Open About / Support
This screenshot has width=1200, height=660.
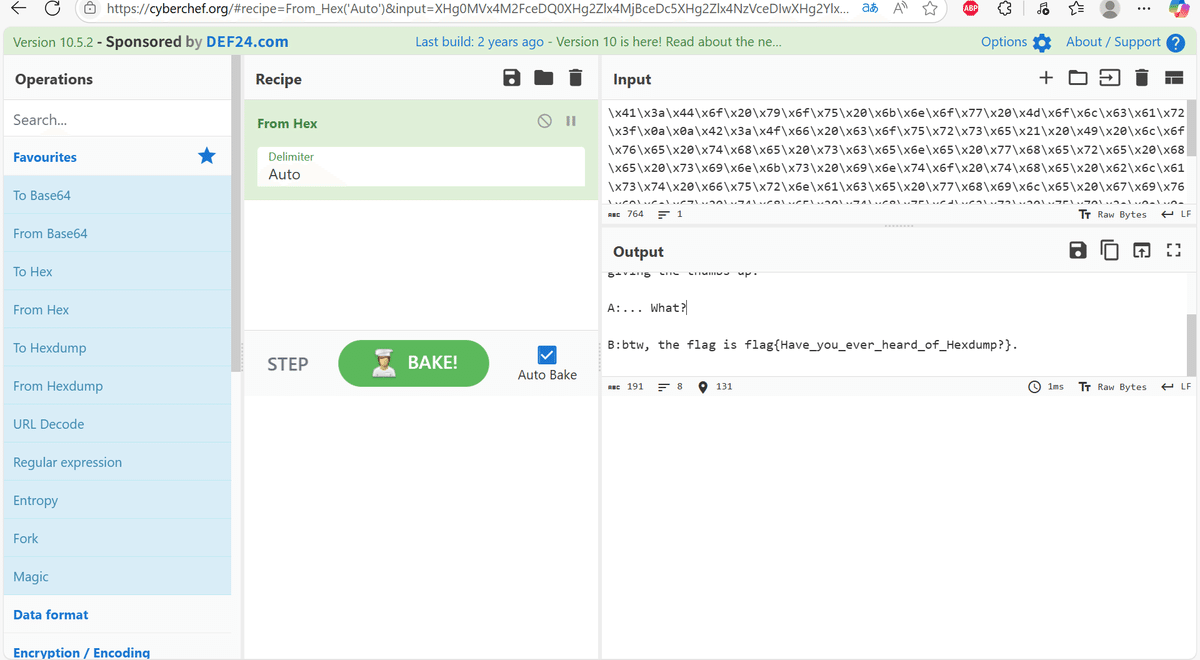(1113, 42)
